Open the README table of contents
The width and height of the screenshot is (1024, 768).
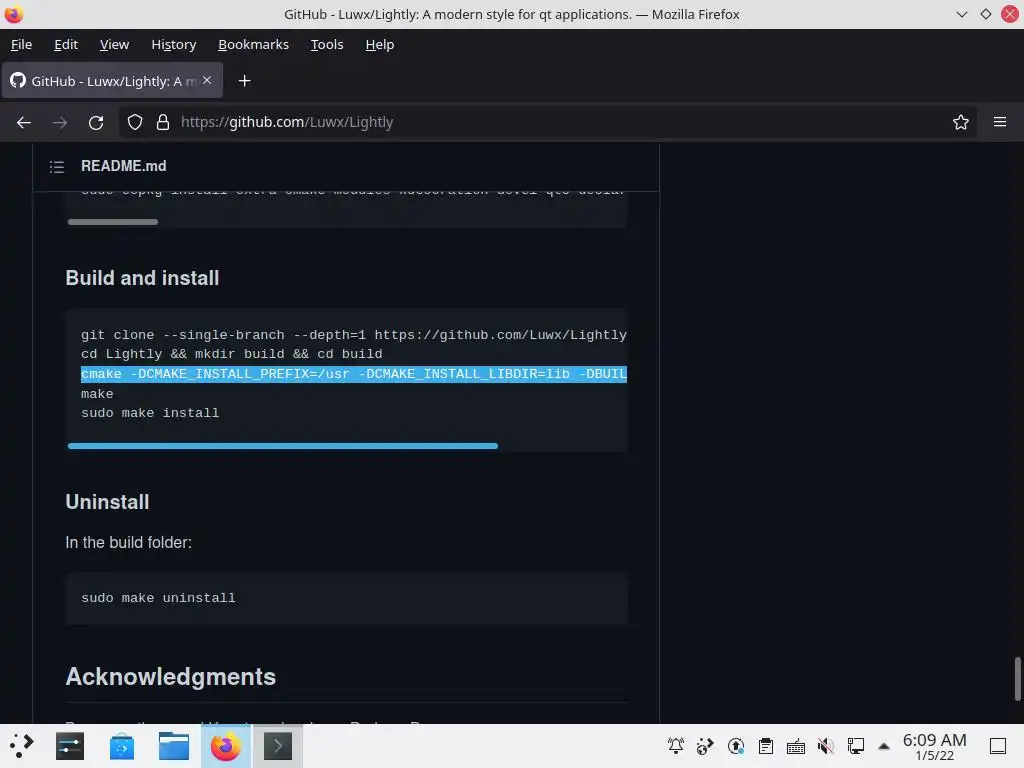coord(57,167)
